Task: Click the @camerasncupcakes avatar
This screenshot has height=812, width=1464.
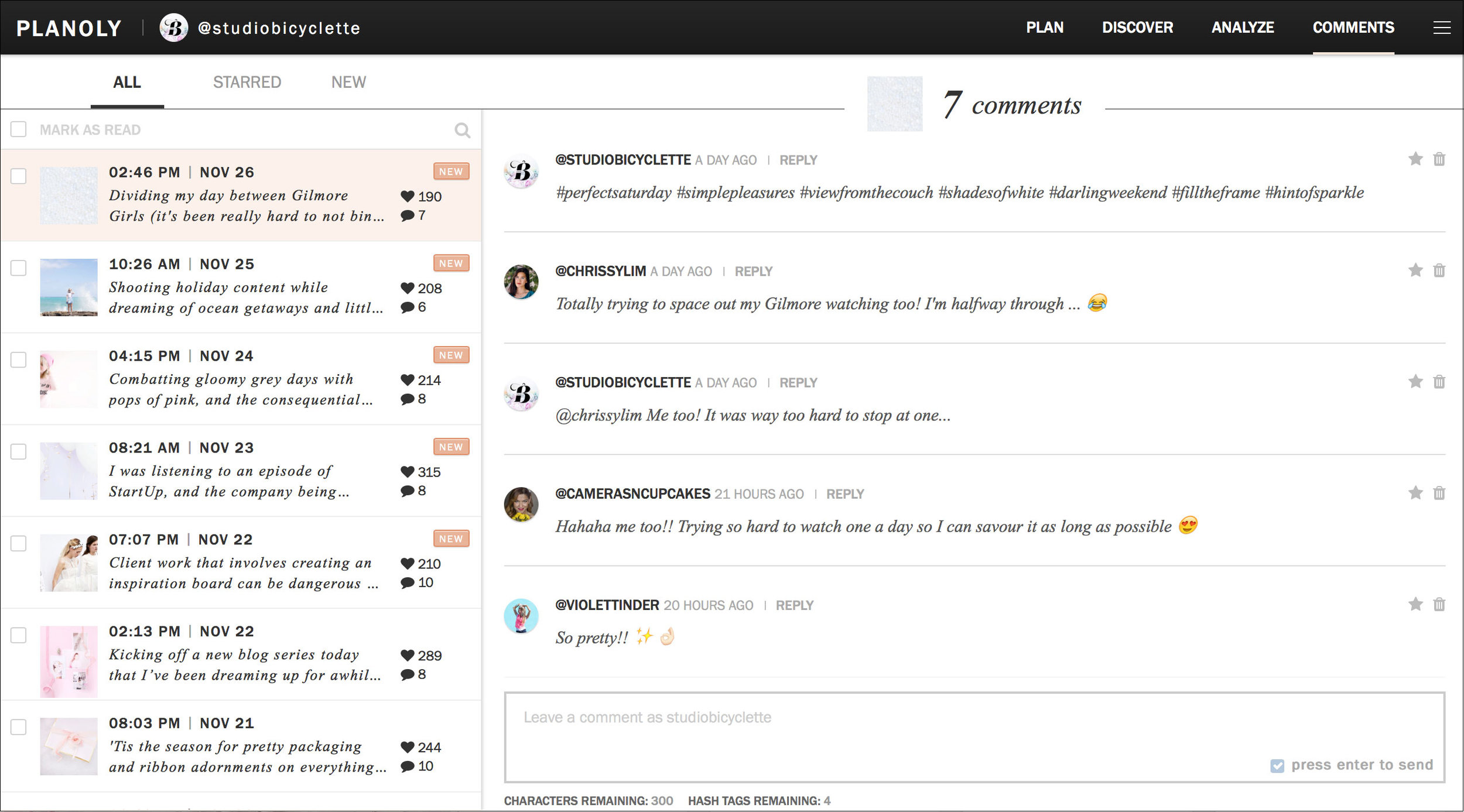Action: pos(521,504)
